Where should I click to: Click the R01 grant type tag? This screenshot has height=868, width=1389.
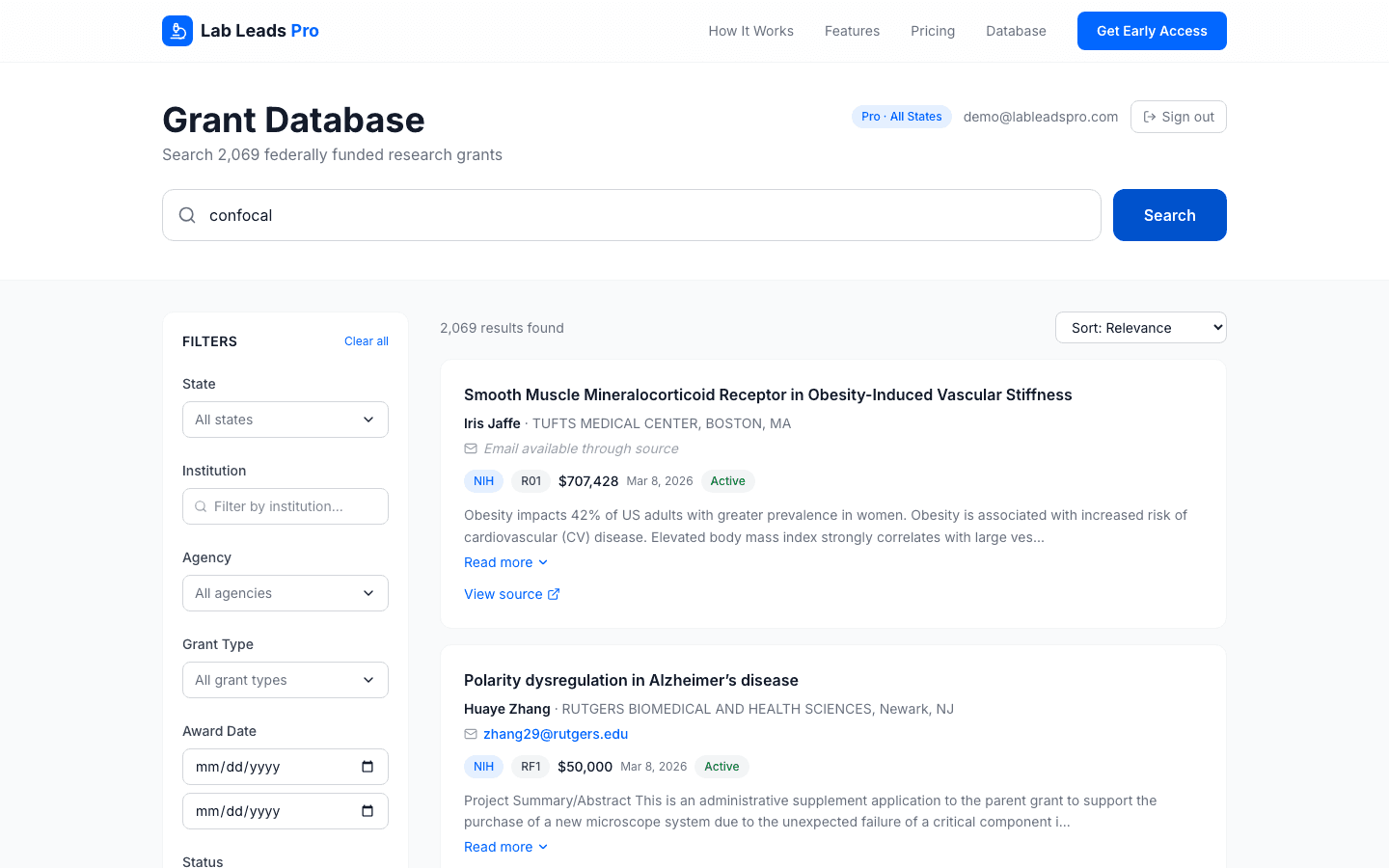531,481
